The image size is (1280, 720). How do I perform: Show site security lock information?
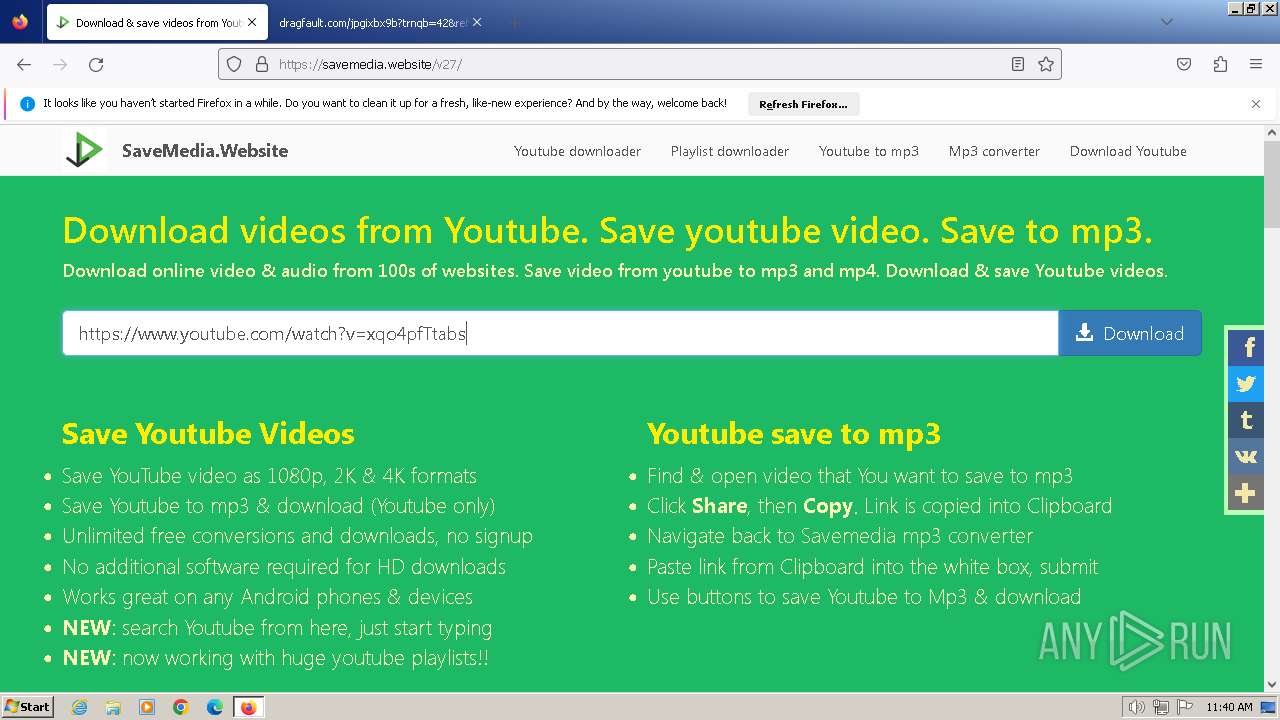point(262,64)
